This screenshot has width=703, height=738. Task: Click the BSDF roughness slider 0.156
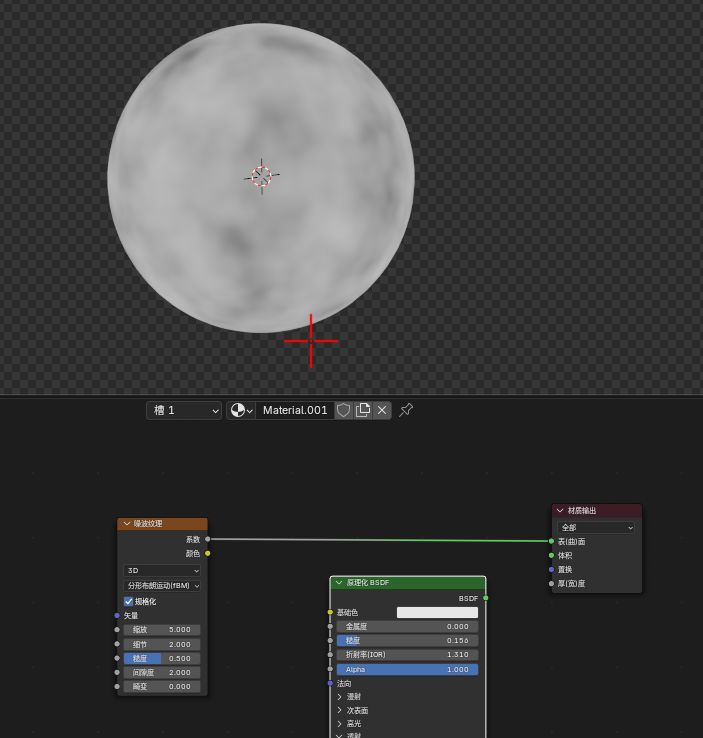[407, 641]
